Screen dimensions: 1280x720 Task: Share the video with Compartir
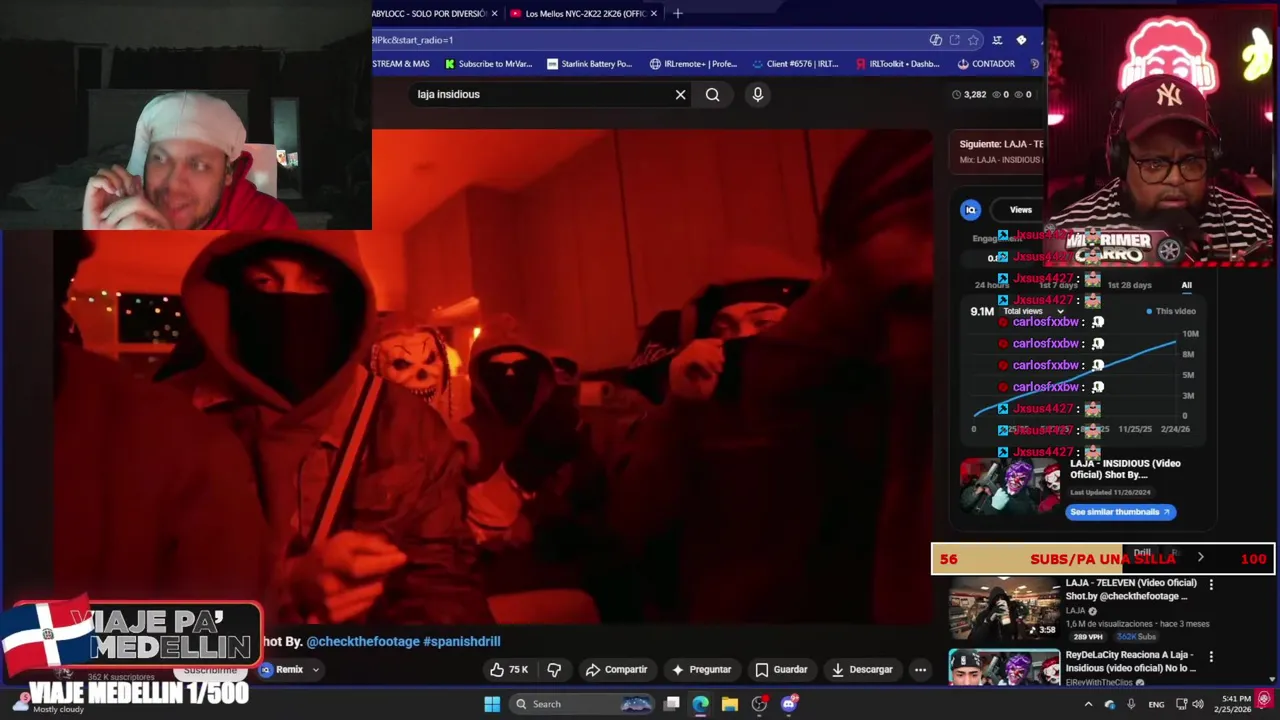(x=616, y=669)
